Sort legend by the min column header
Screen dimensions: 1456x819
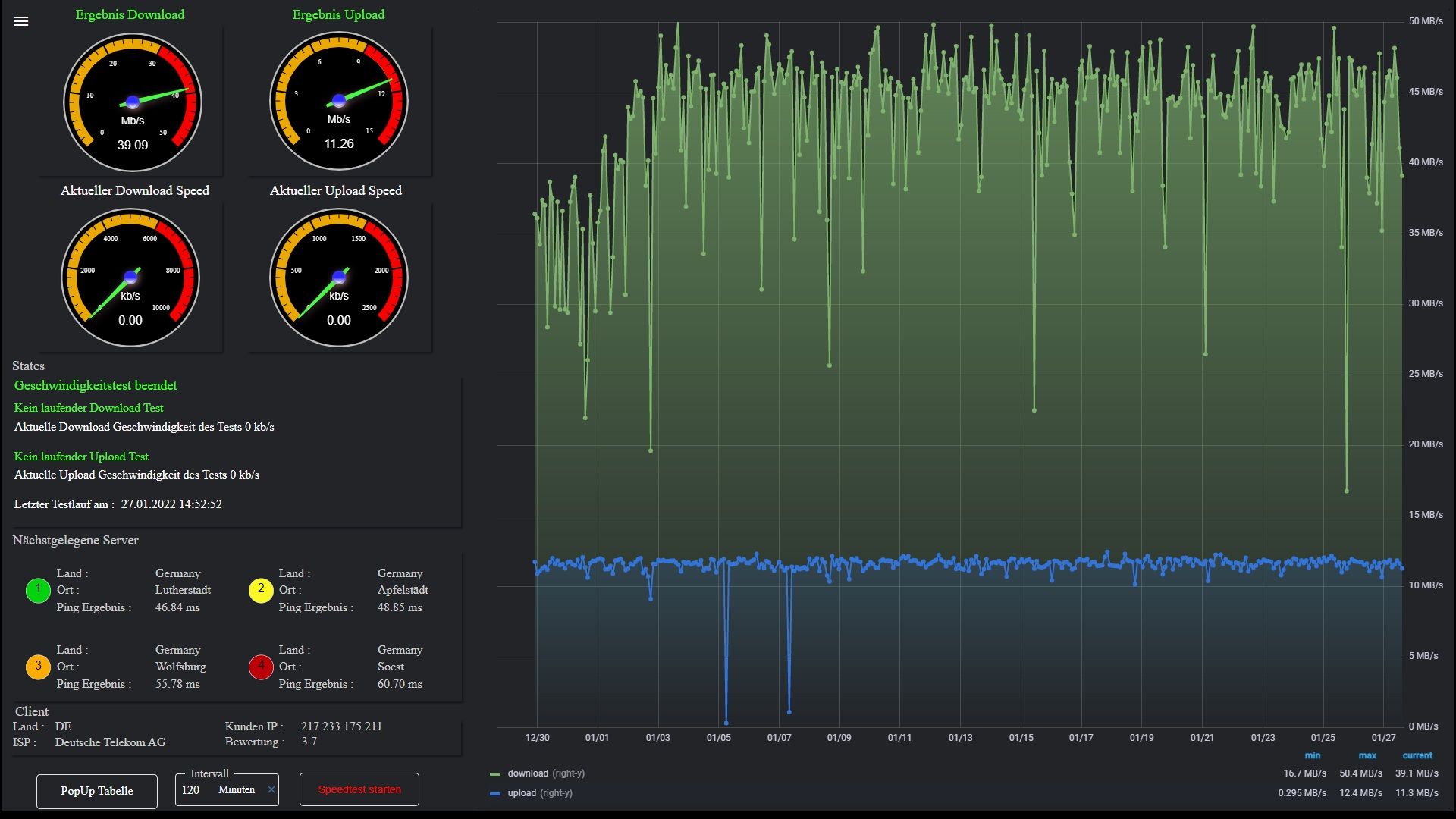pyautogui.click(x=1313, y=755)
